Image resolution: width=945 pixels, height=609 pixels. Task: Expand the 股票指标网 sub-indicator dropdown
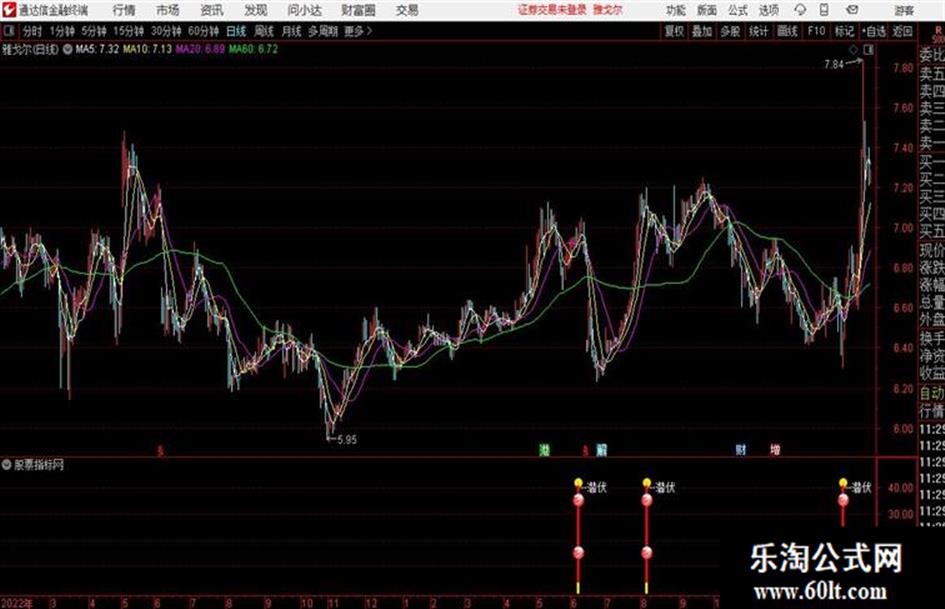(7, 465)
